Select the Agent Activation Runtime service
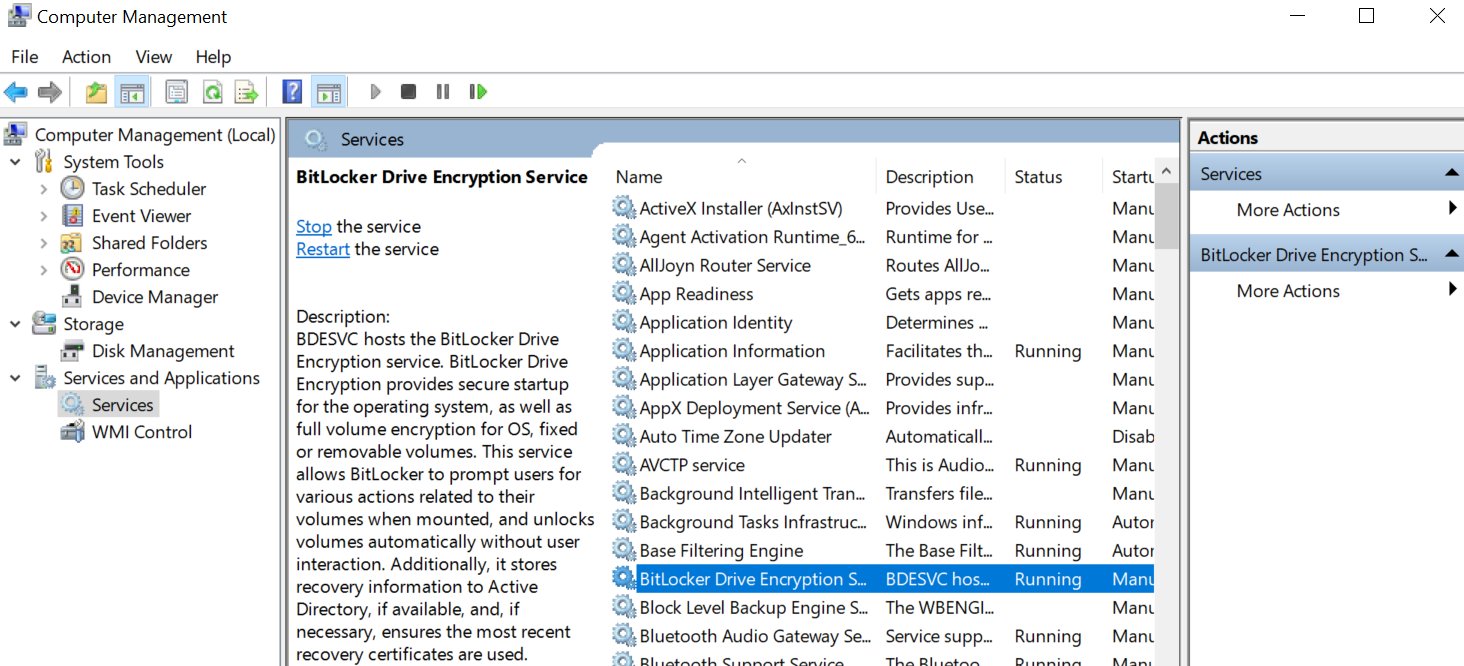Screen dimensions: 1464x666 [x=881, y=237]
